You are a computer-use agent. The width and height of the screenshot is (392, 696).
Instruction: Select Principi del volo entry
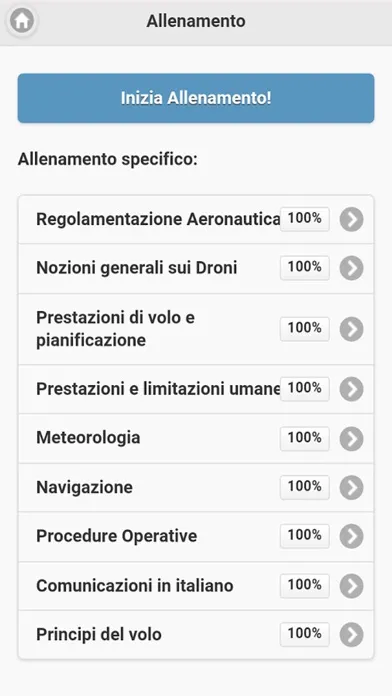(x=196, y=635)
